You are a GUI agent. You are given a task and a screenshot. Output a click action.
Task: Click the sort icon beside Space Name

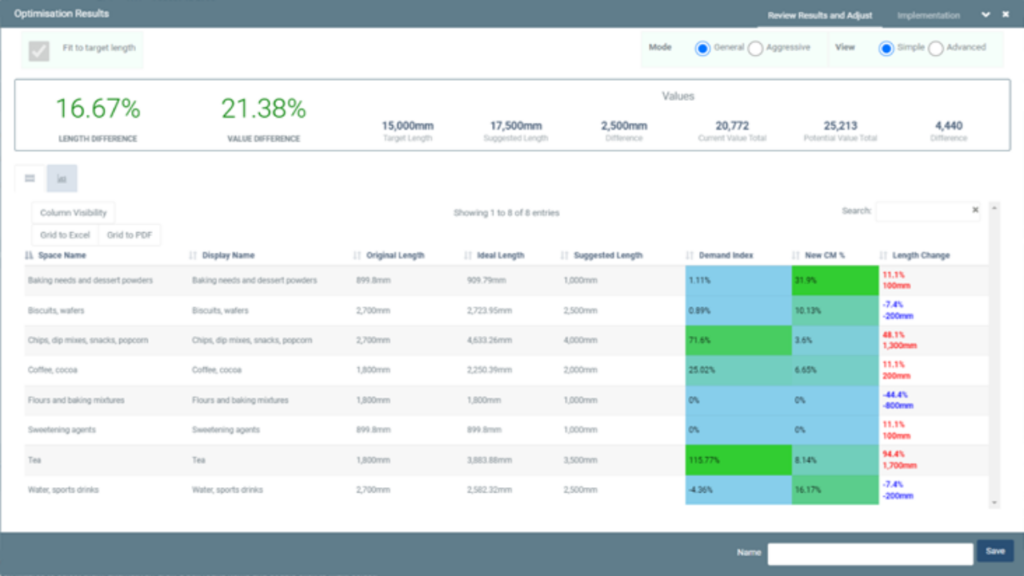(29, 256)
